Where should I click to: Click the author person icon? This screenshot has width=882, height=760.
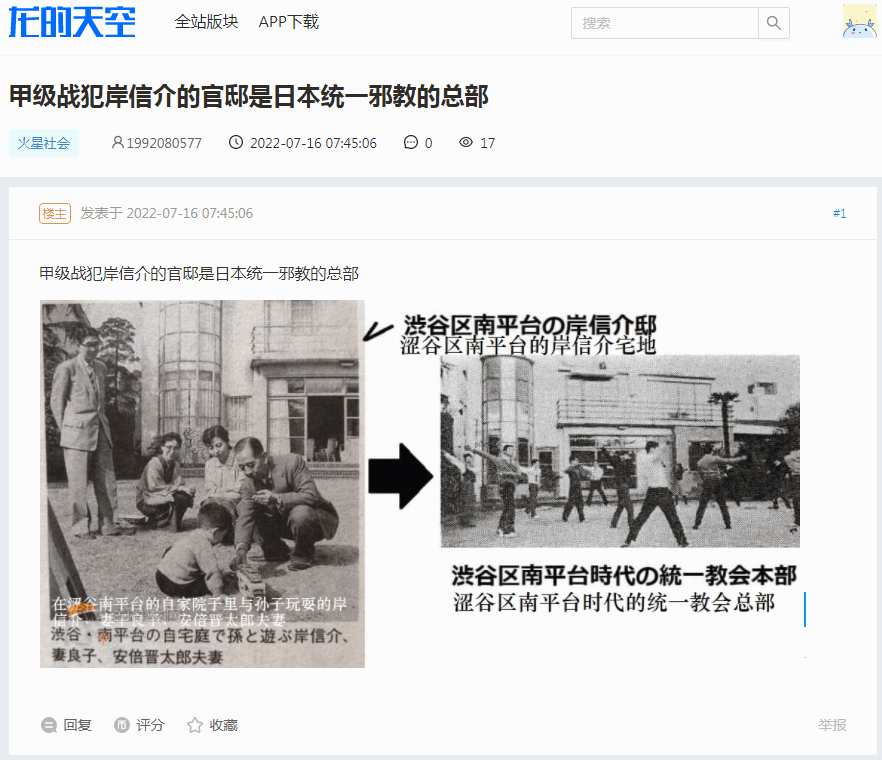click(118, 142)
